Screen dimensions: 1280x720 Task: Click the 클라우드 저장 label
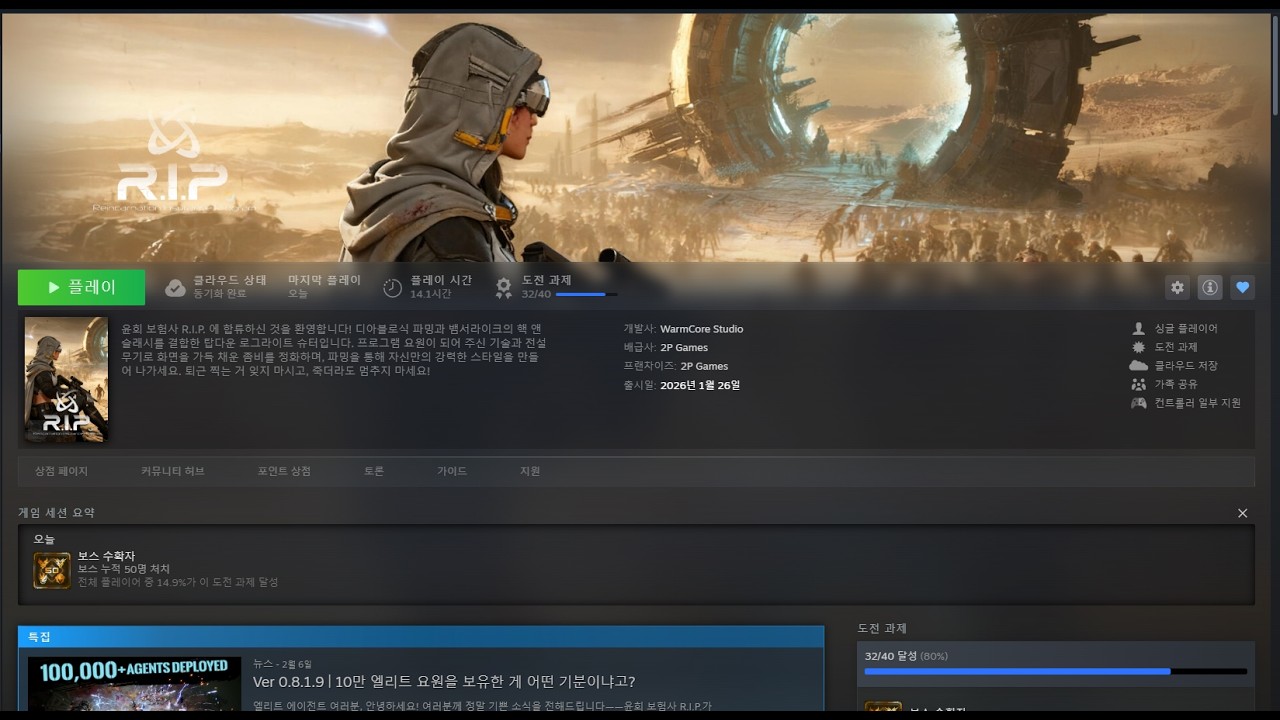pos(1186,366)
